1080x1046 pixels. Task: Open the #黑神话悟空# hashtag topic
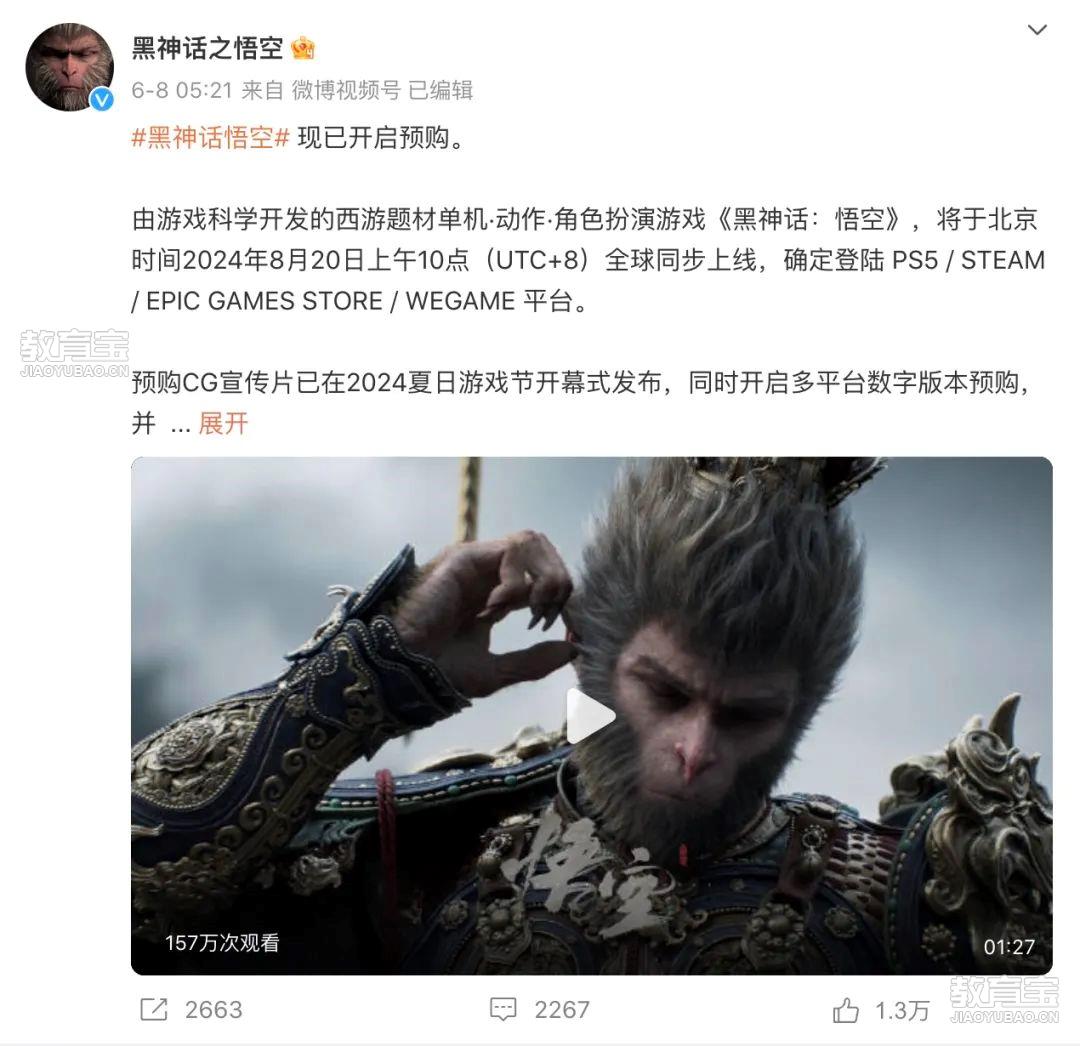tap(210, 138)
